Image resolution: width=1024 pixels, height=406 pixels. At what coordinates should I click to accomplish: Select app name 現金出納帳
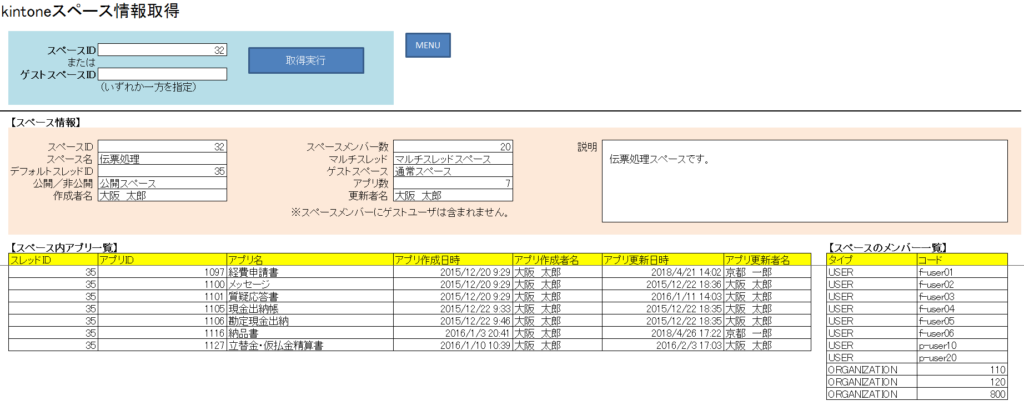pos(310,309)
